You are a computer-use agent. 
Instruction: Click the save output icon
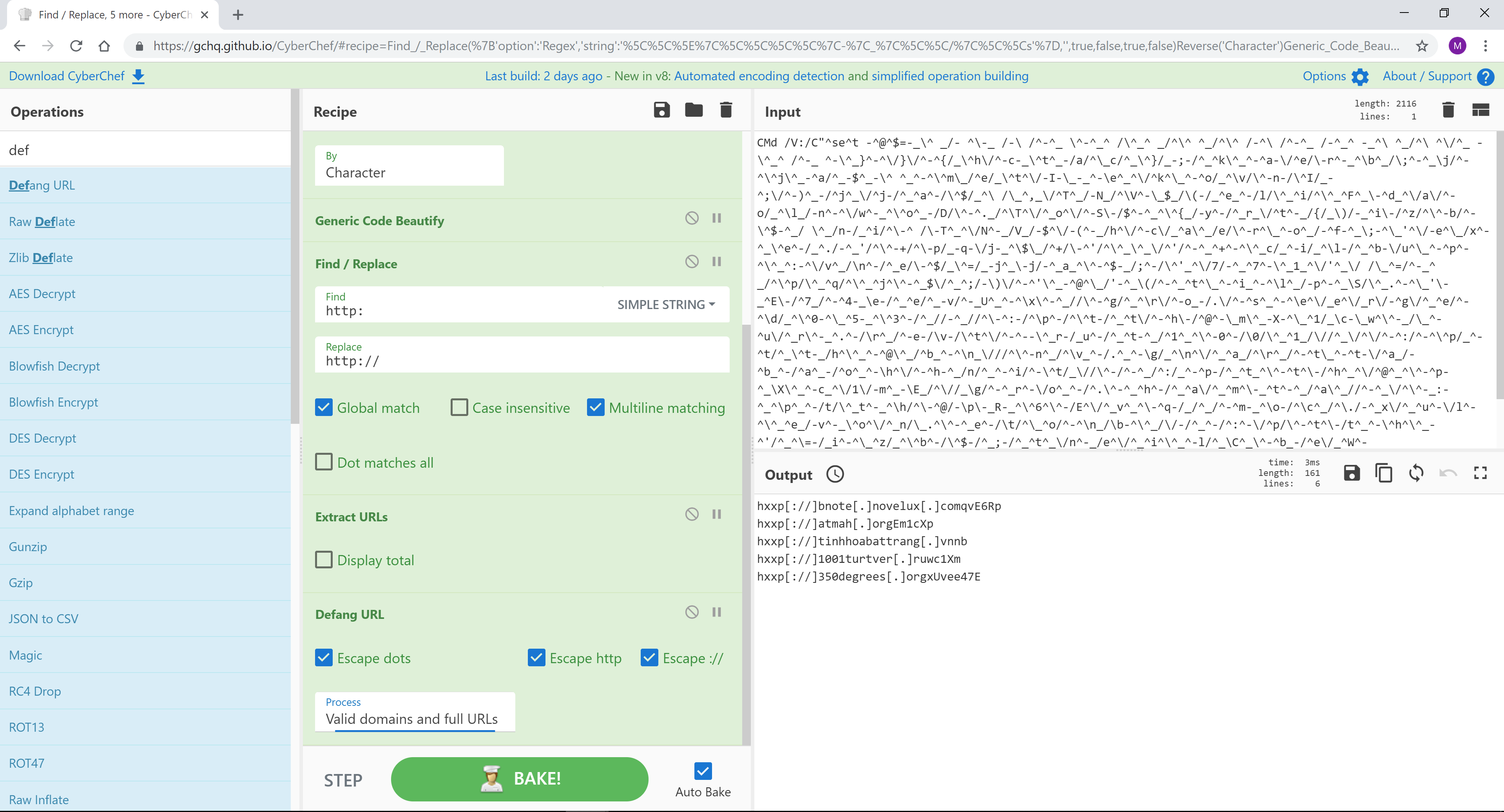pos(1351,473)
